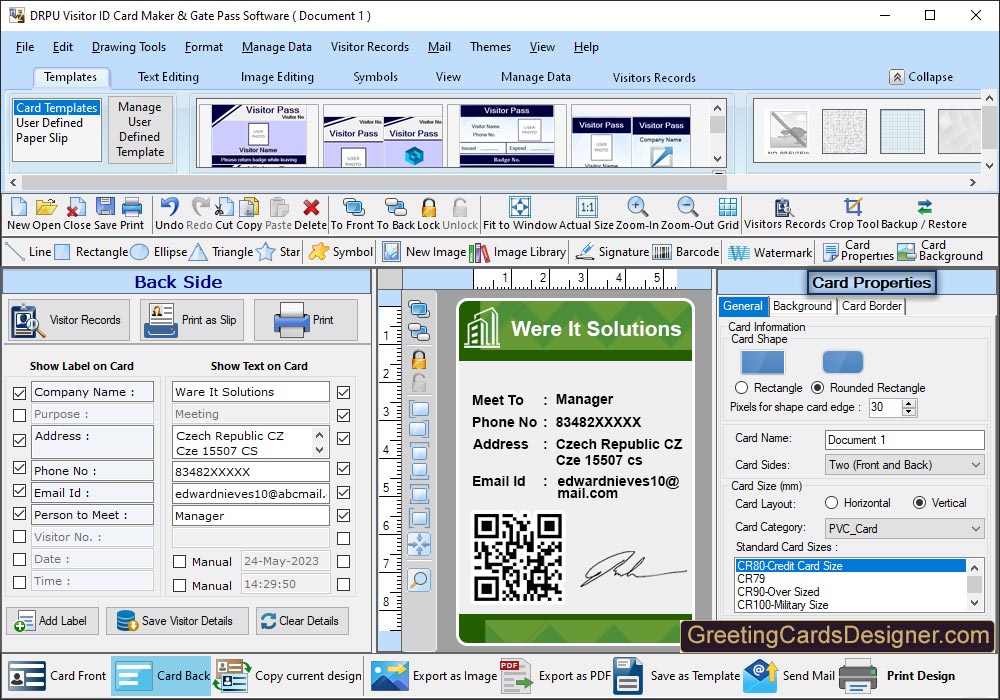This screenshot has width=1000, height=700.
Task: Open the Background properties tab
Action: tap(802, 306)
